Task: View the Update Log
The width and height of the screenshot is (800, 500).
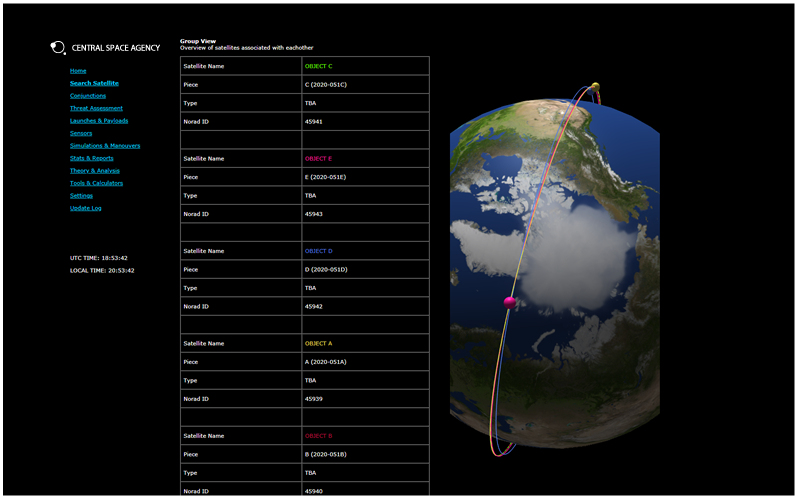Action: pos(86,208)
